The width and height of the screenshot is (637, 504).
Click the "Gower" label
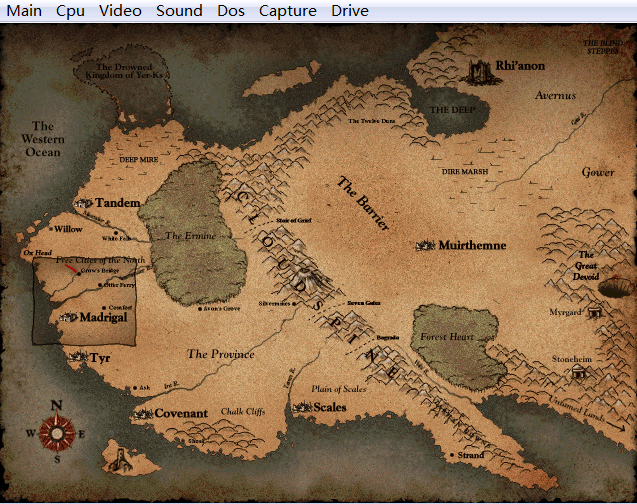[598, 172]
